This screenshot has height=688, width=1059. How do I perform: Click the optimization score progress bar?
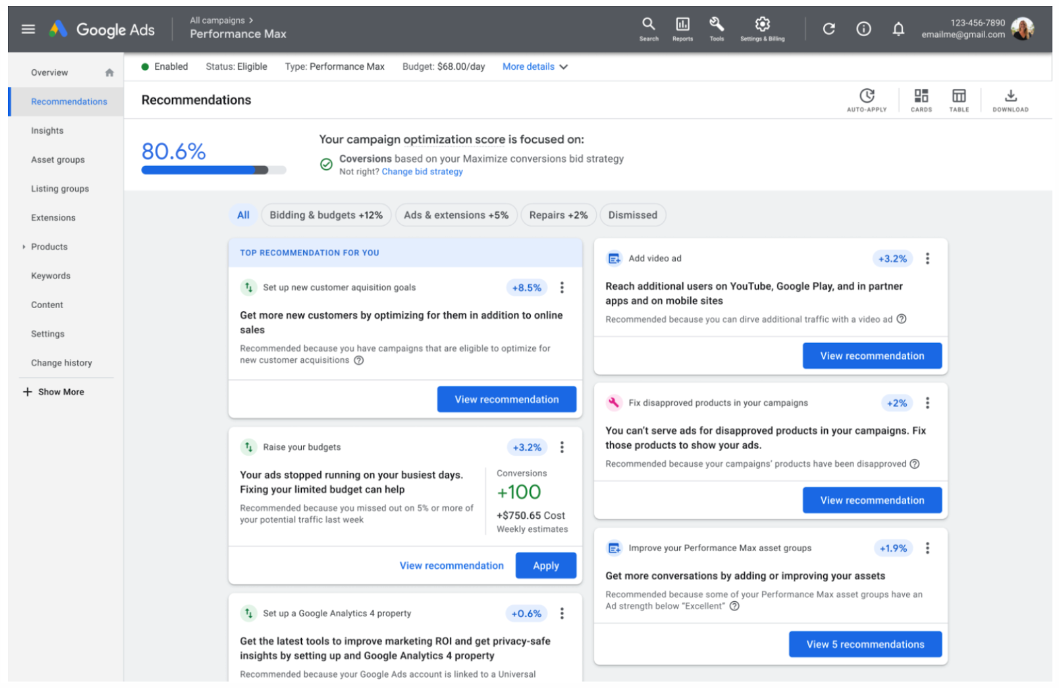(x=213, y=170)
